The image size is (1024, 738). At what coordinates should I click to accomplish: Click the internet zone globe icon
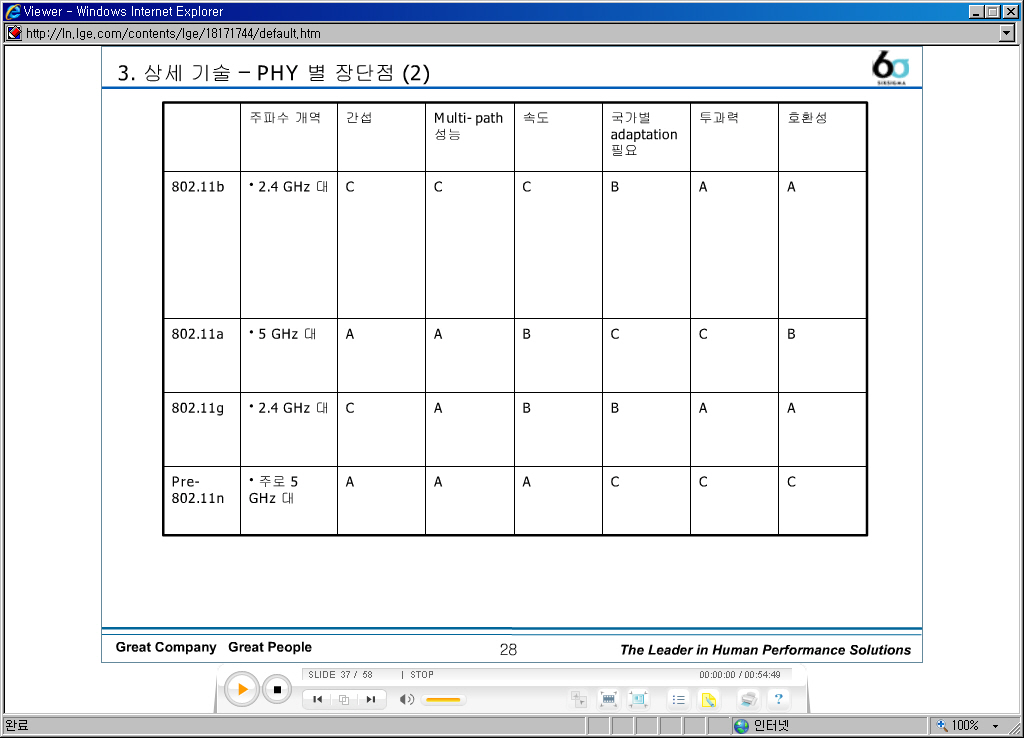(x=741, y=726)
